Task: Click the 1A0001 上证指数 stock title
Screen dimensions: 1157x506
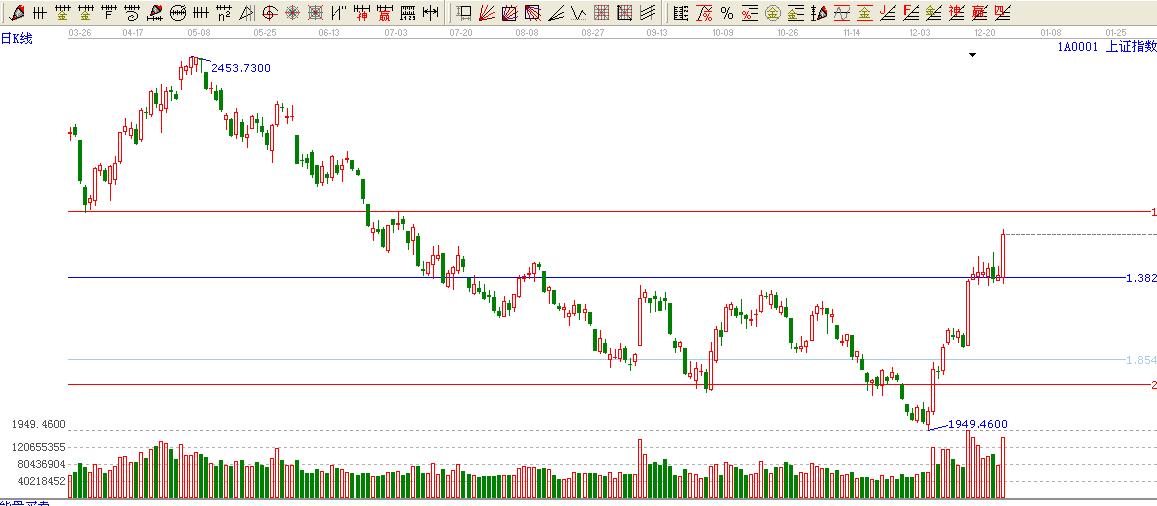Action: [1106, 46]
